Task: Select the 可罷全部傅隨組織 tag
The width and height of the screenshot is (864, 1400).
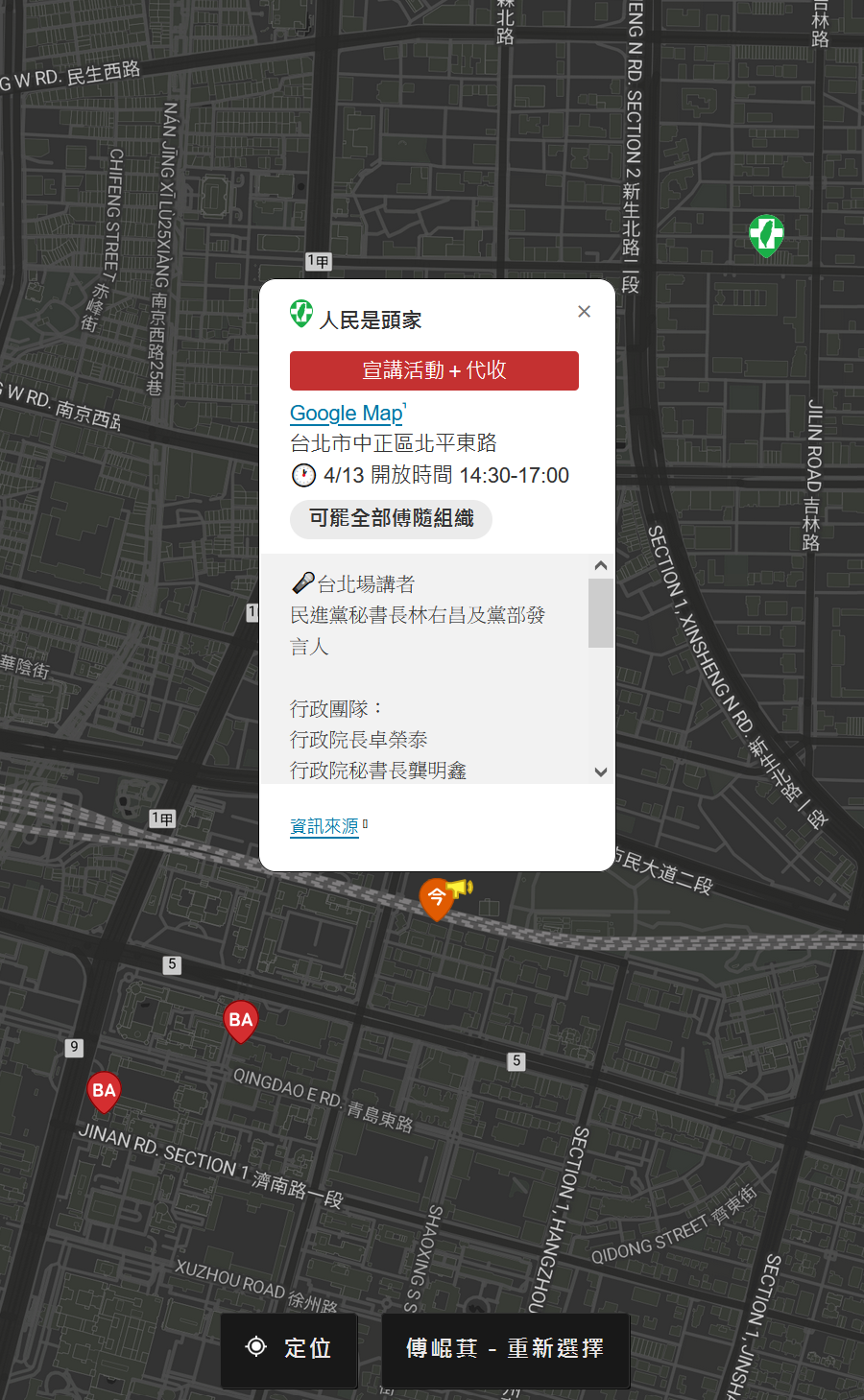Action: 391,519
